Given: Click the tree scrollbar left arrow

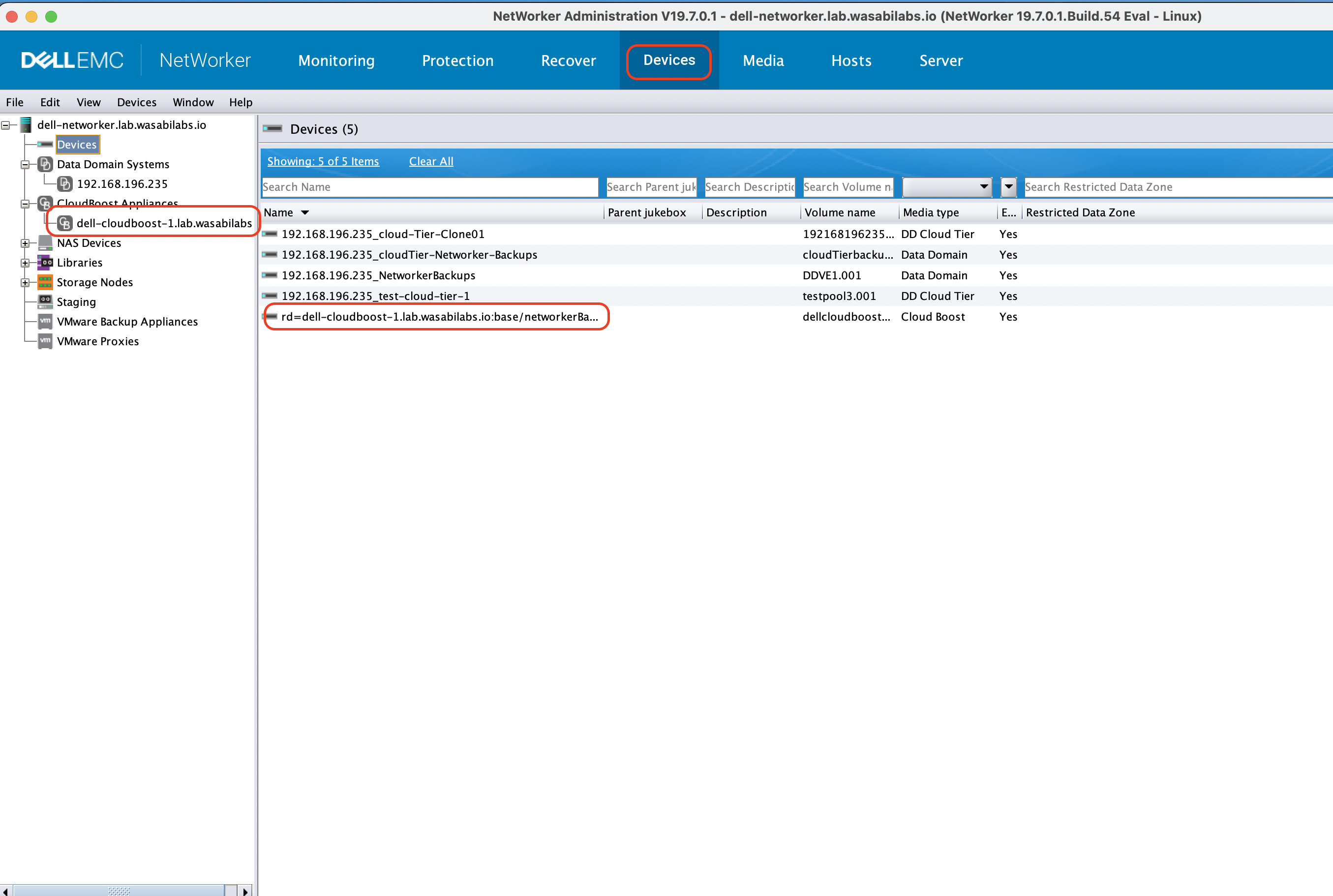Looking at the screenshot, I should pos(5,891).
